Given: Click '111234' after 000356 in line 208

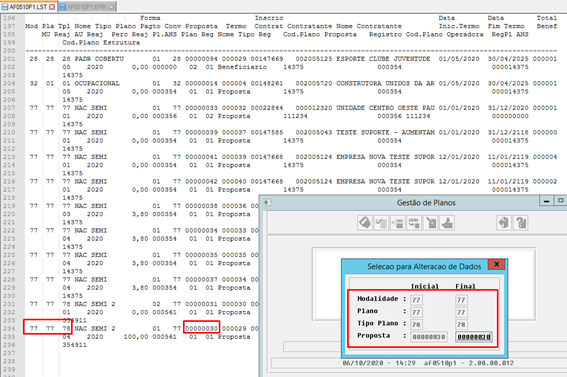Looking at the screenshot, I should (x=418, y=116).
